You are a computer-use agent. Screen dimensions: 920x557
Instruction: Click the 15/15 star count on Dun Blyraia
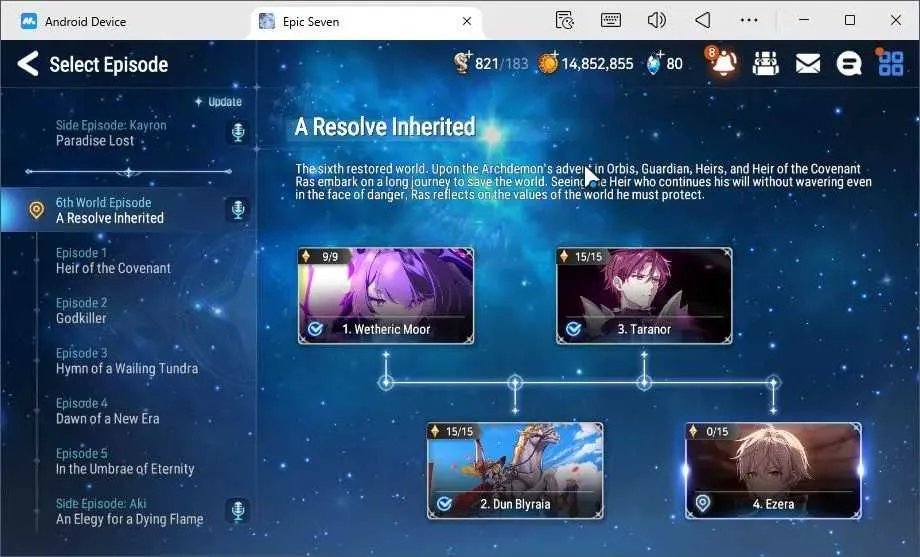click(459, 431)
